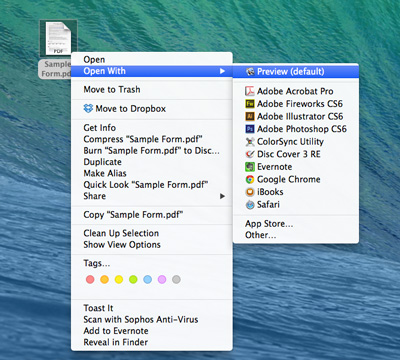This screenshot has height=360, width=400.
Task: Apply the blue tag color
Action: click(x=147, y=279)
